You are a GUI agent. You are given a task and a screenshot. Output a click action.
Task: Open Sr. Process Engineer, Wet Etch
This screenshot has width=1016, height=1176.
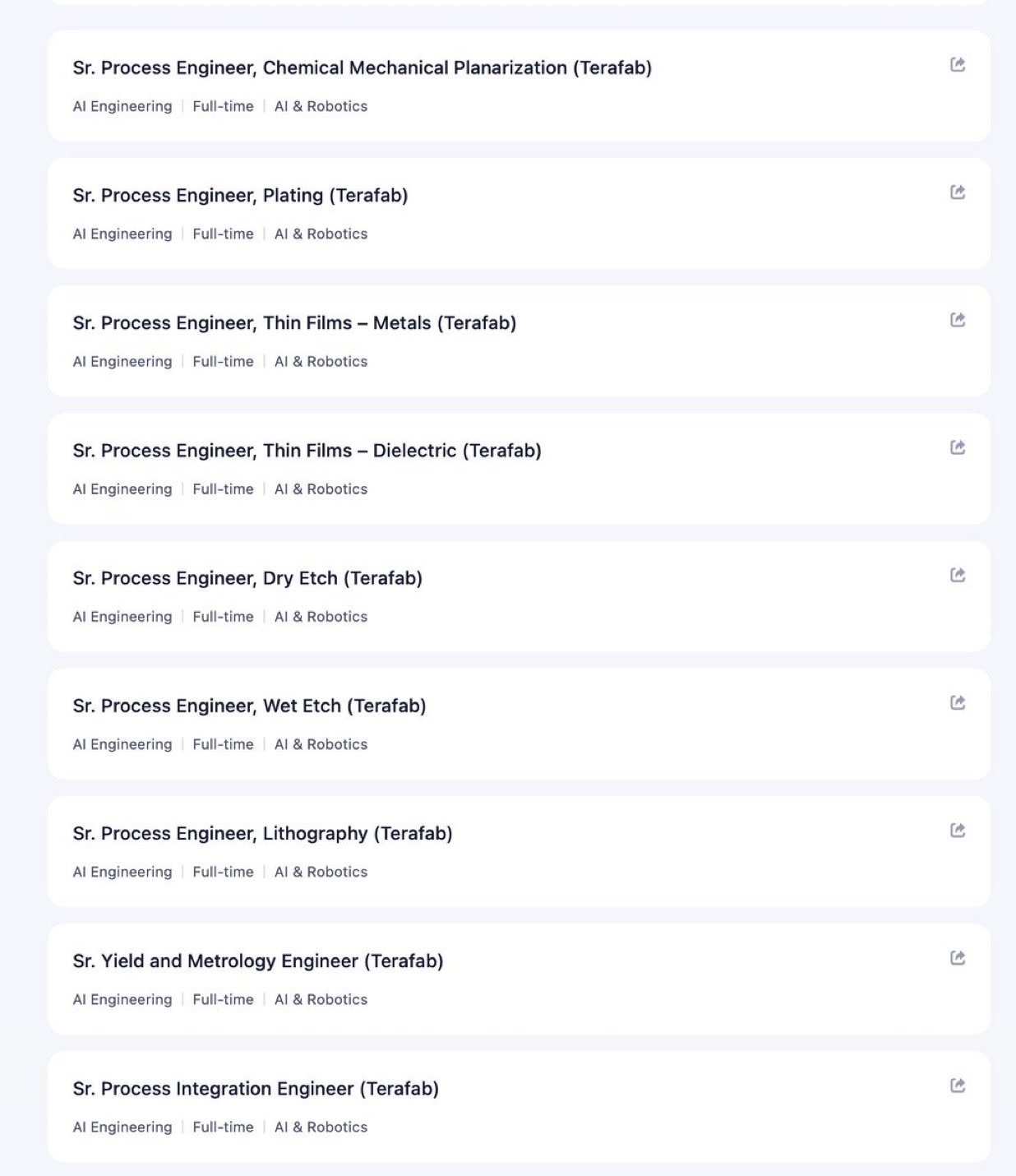(x=249, y=706)
